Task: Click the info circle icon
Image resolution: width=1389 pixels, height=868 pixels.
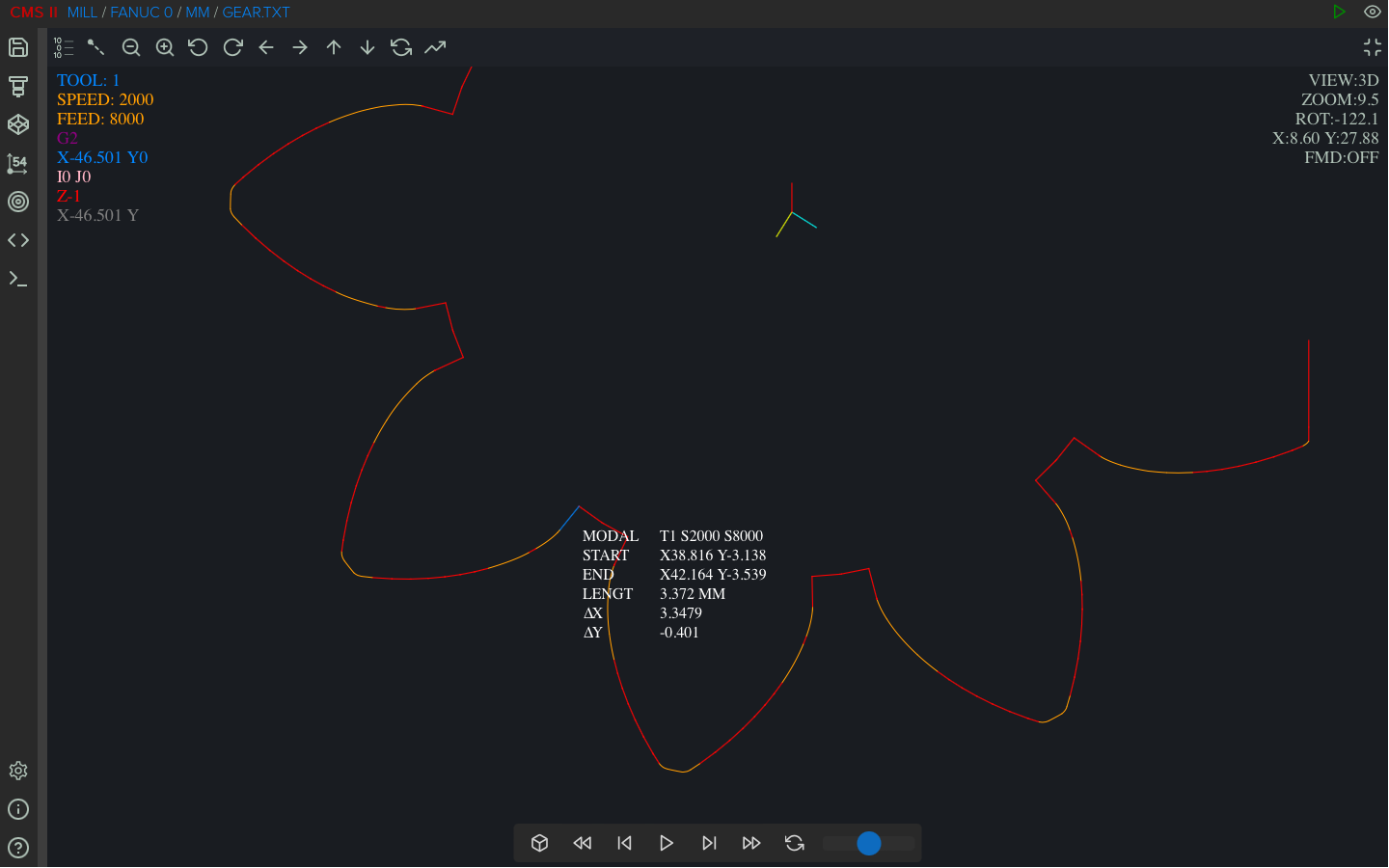Action: point(18,809)
